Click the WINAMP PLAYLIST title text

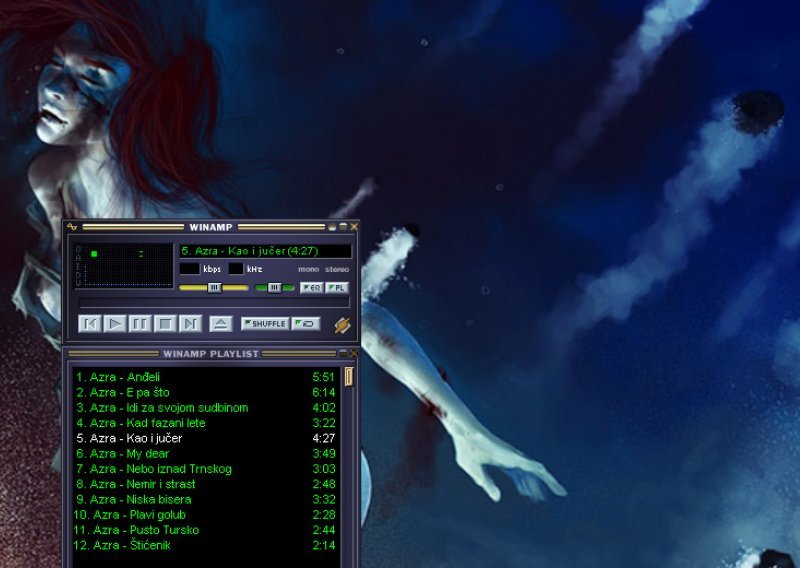(211, 354)
